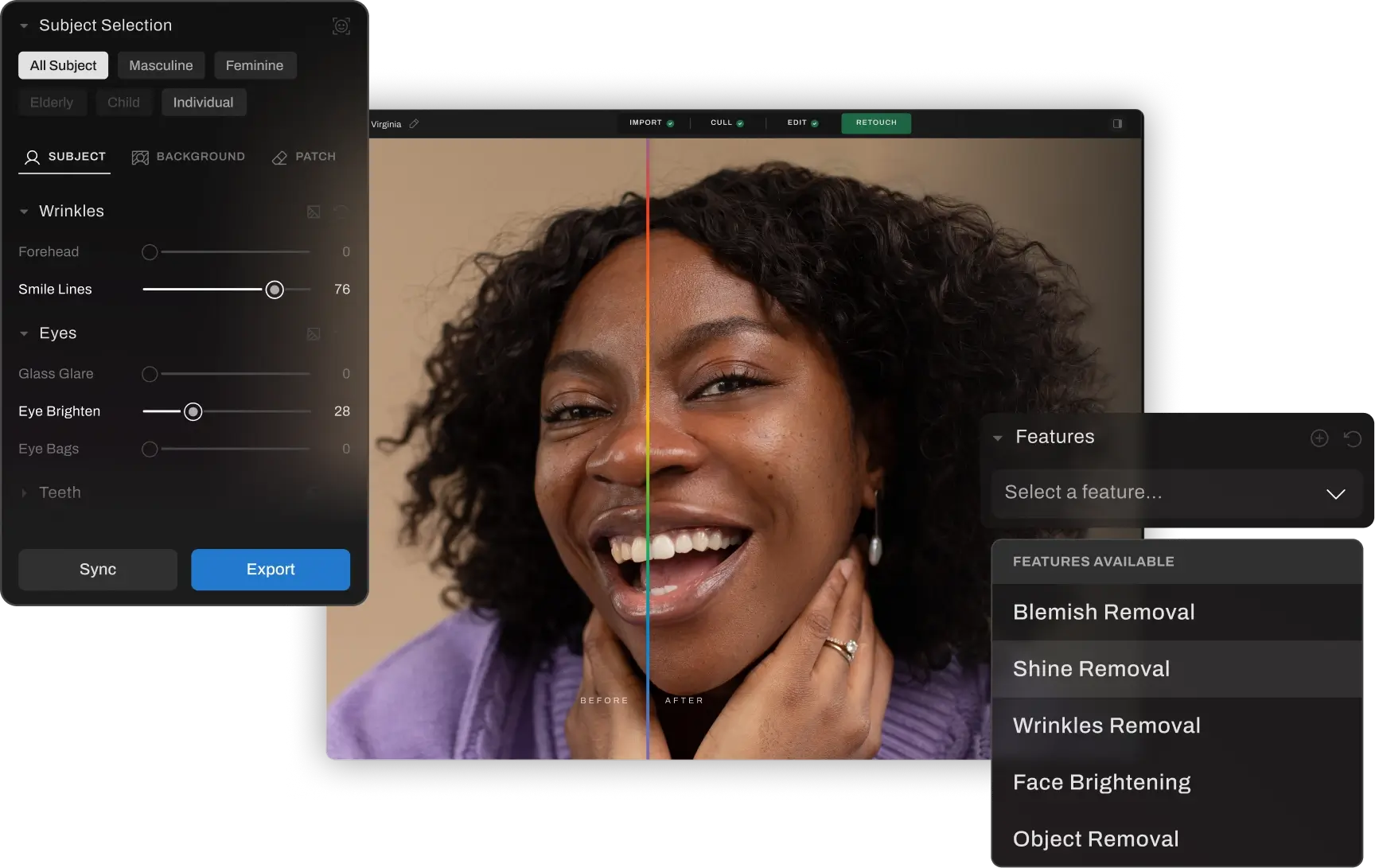This screenshot has width=1375, height=868.
Task: Choose Object Removal from the features list
Action: (1177, 839)
